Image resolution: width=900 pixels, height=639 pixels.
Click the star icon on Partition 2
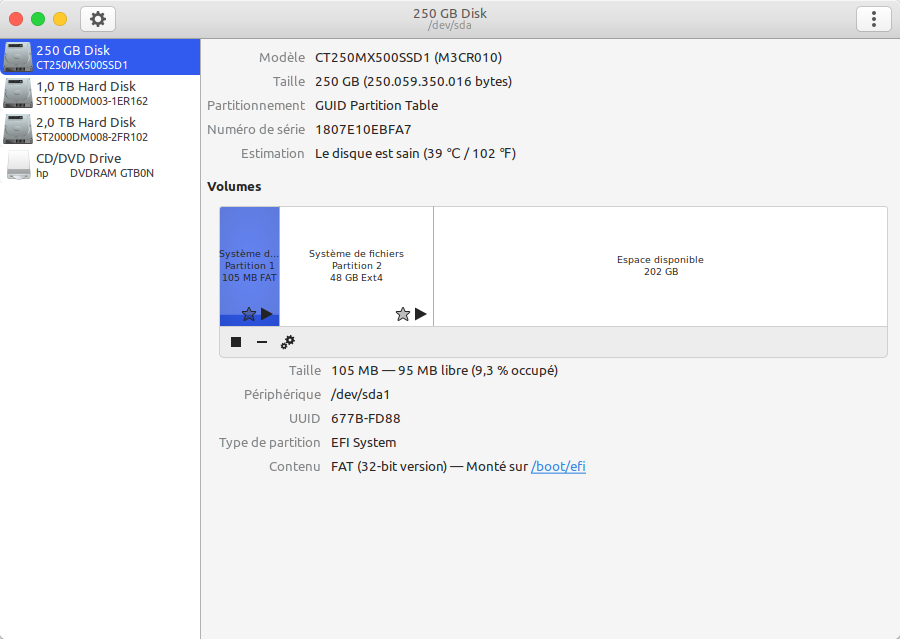(403, 314)
